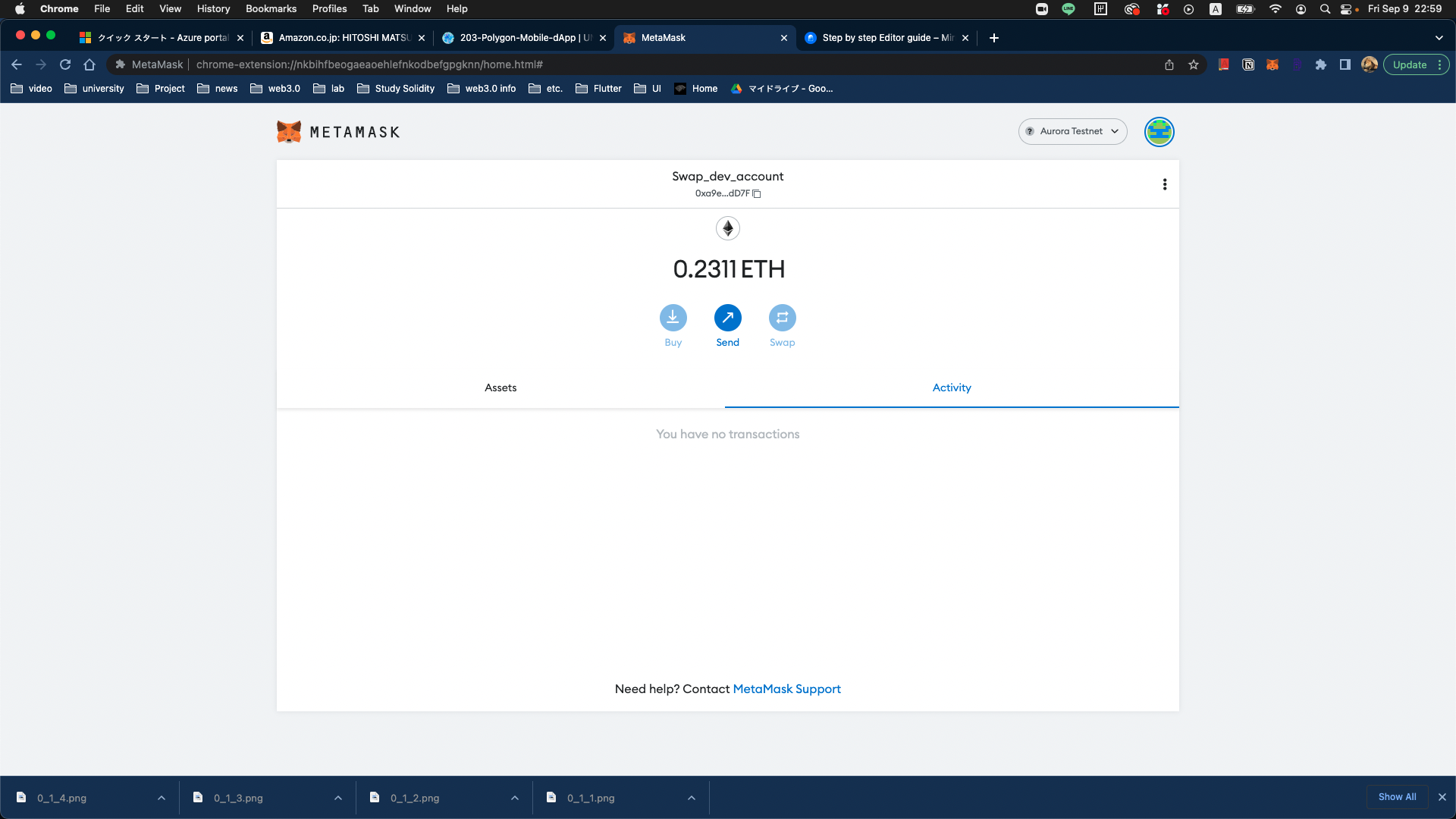The width and height of the screenshot is (1456, 819).
Task: Open the Study Solidity bookmarks folder
Action: coord(396,89)
